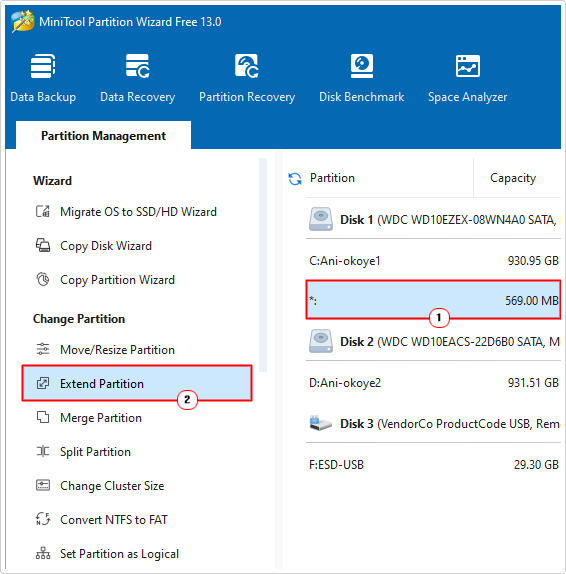
Task: Select the unlabeled *: 569.00 MB partition
Action: pyautogui.click(x=433, y=300)
